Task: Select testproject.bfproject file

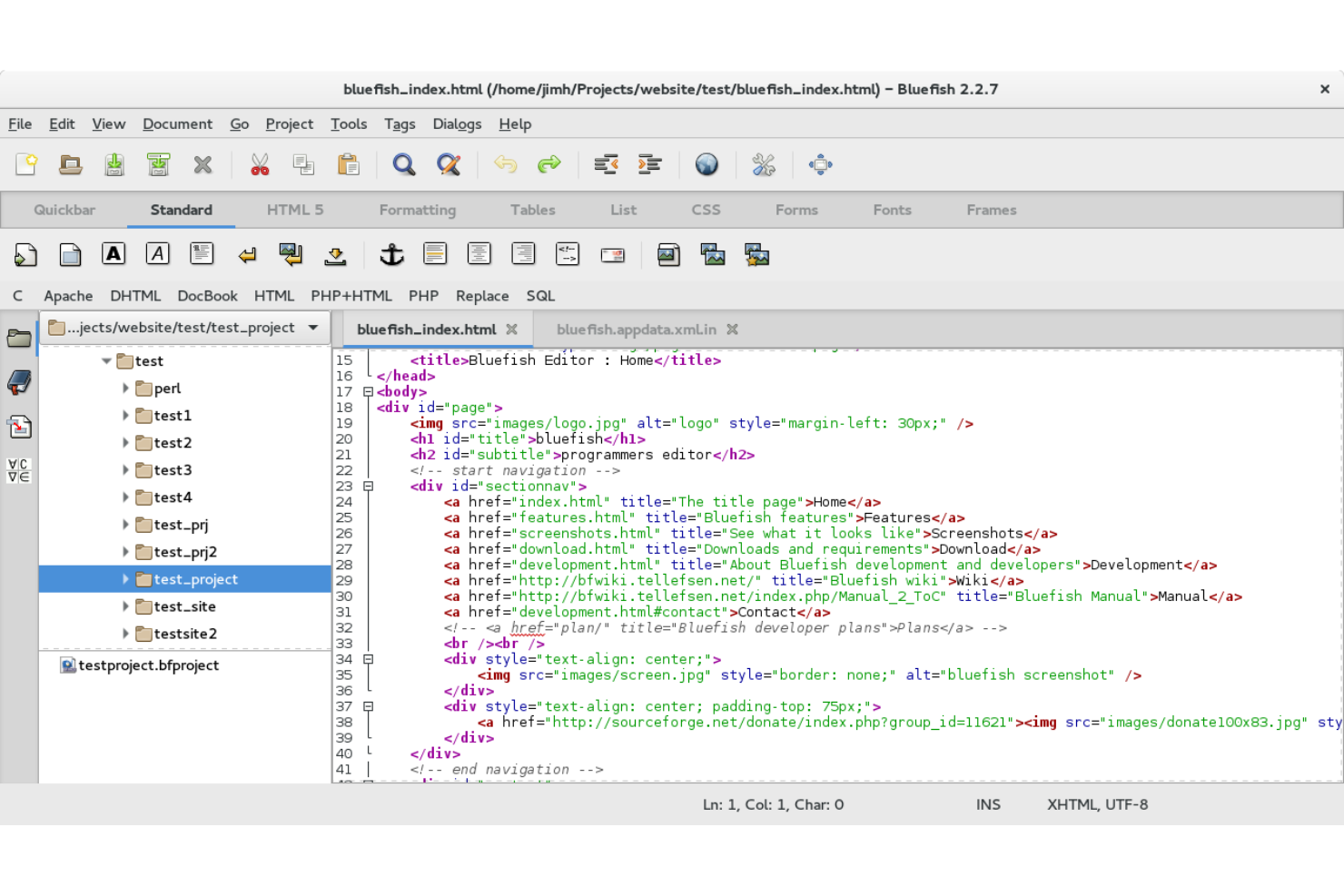Action: coord(140,665)
